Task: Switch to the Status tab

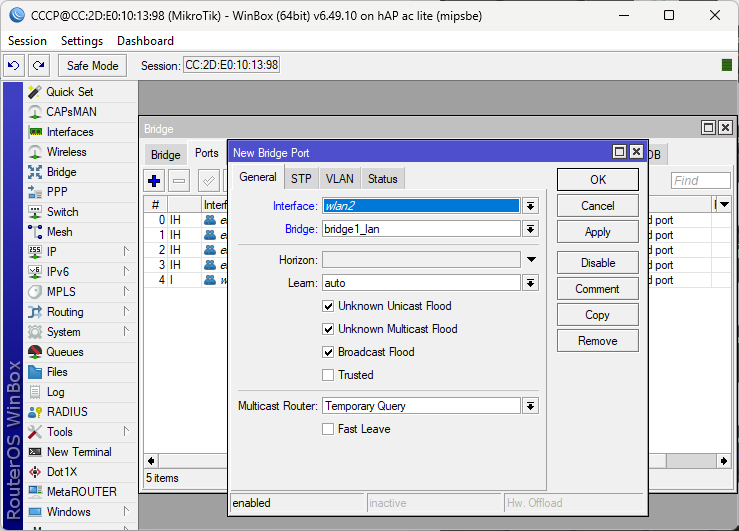Action: tap(383, 179)
